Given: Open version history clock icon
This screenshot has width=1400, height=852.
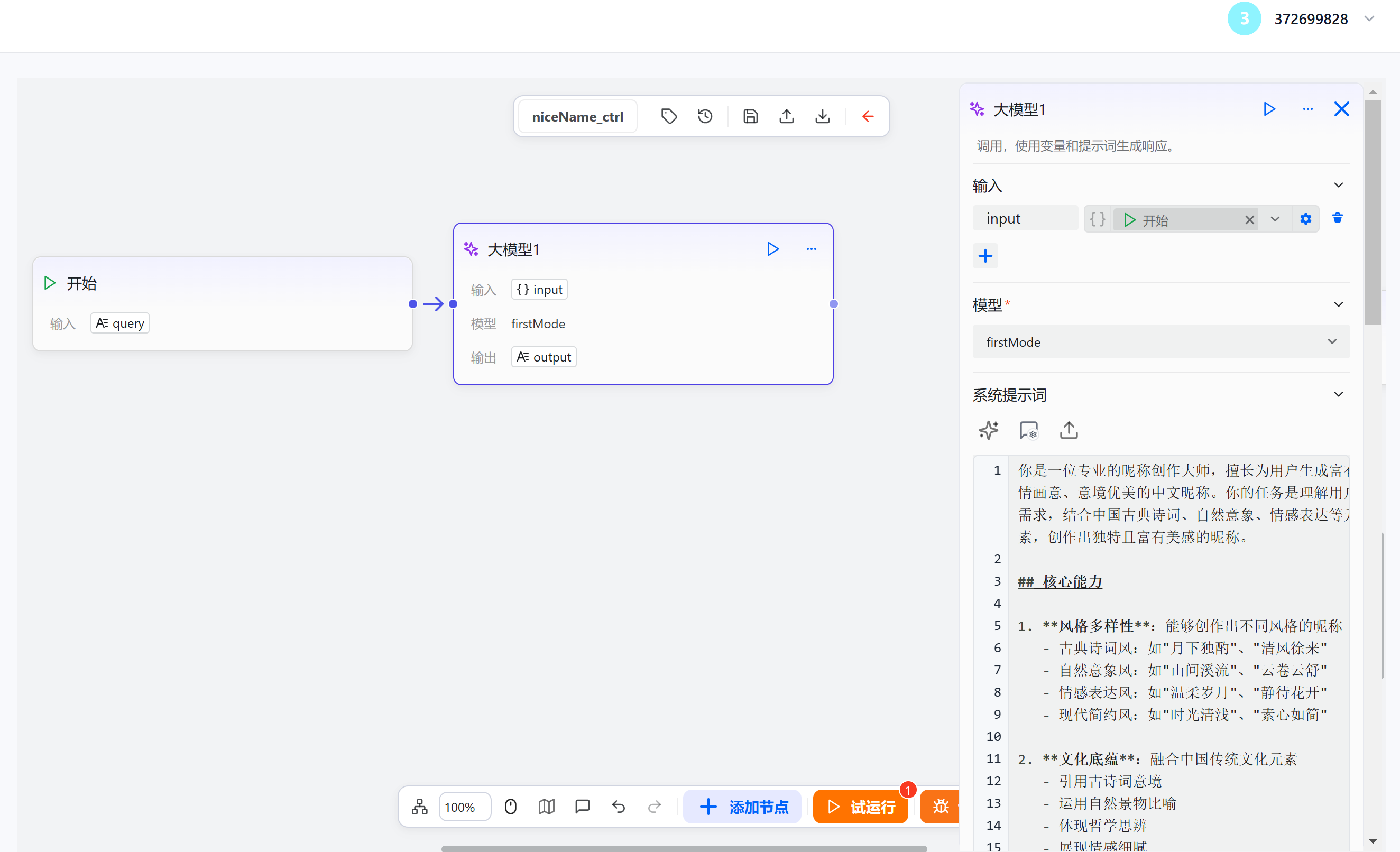Looking at the screenshot, I should (705, 116).
